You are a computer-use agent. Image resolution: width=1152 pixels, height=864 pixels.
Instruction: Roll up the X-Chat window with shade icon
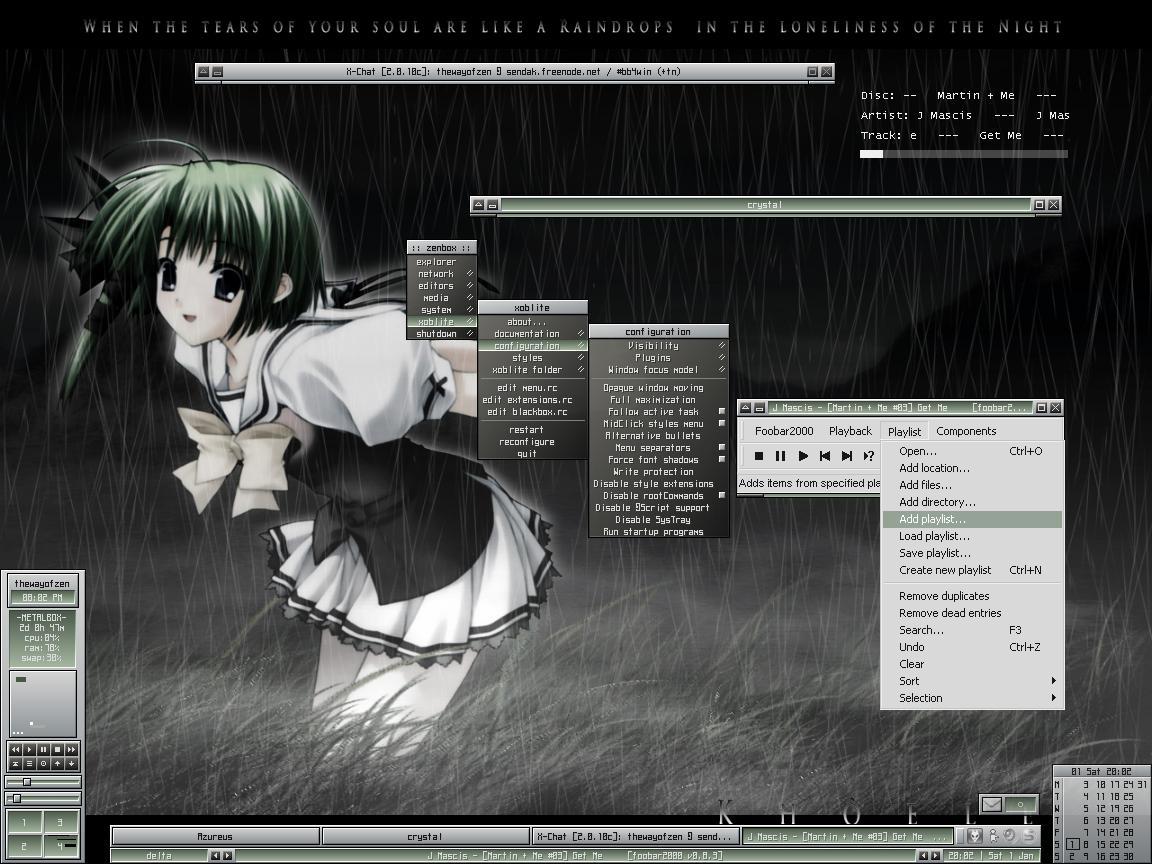(x=204, y=71)
